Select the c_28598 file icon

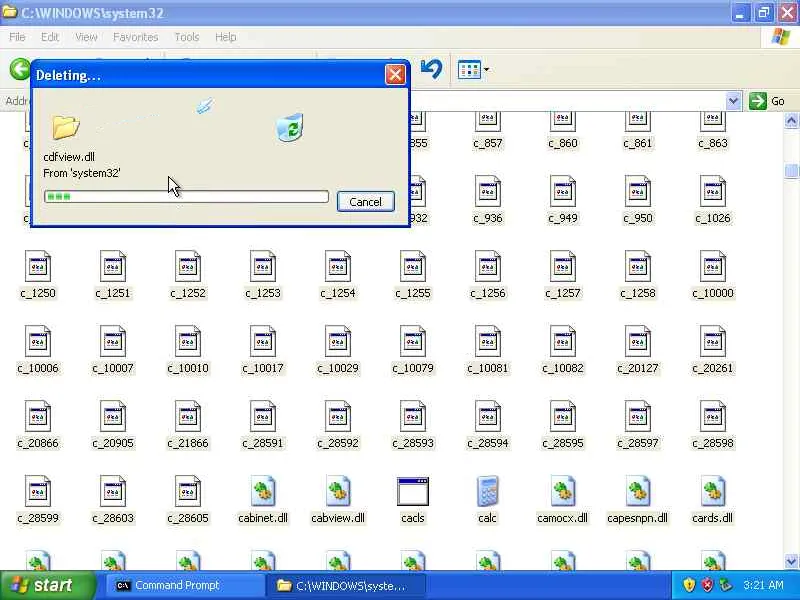713,416
